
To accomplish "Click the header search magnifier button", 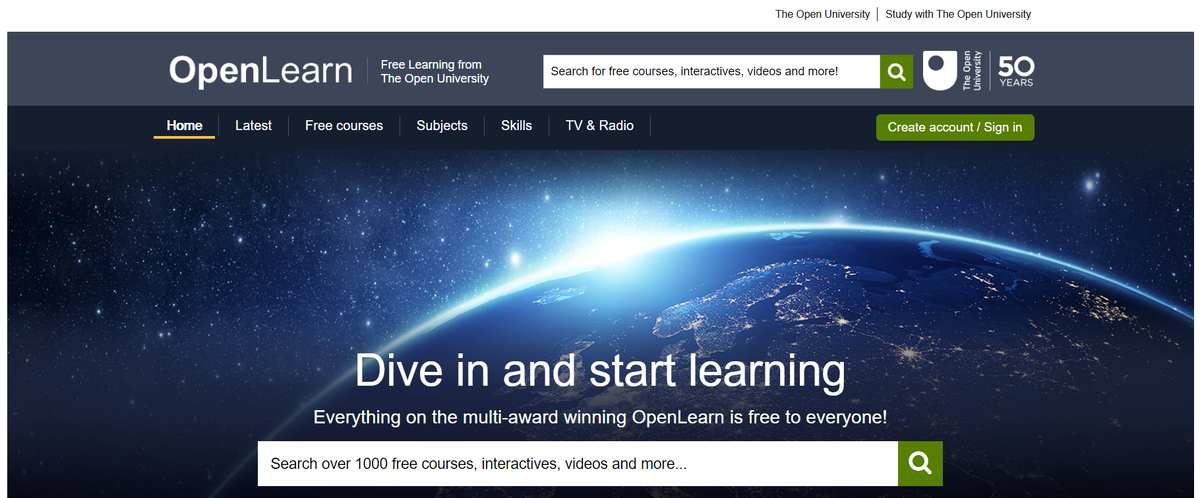I will point(897,72).
